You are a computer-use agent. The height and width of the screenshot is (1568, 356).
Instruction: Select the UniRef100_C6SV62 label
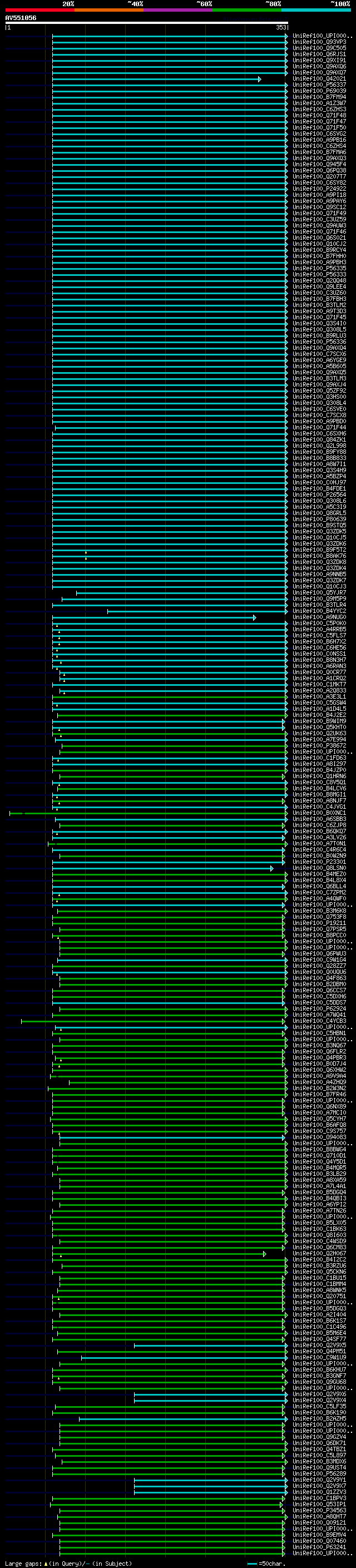[x=319, y=134]
